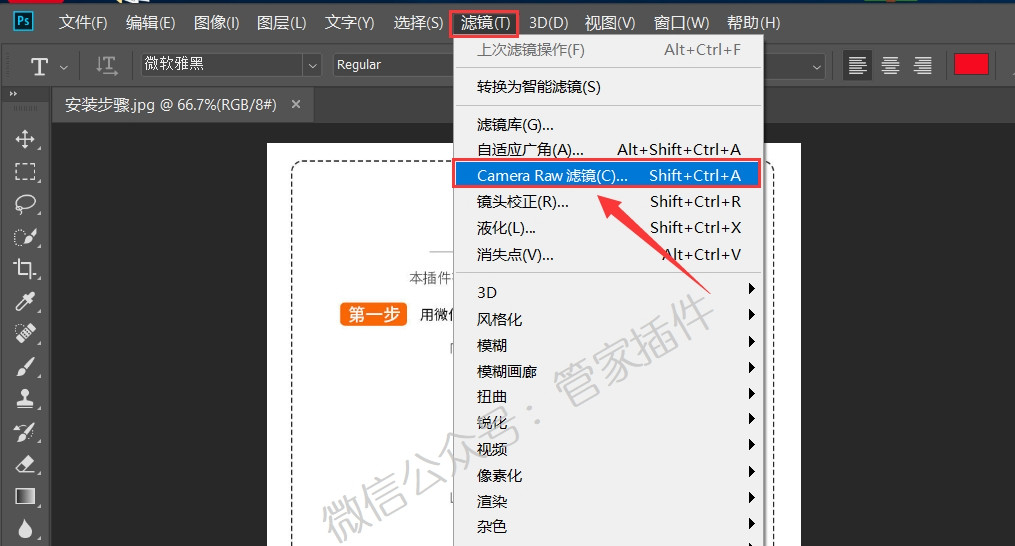Select the Lasso tool

tap(25, 204)
